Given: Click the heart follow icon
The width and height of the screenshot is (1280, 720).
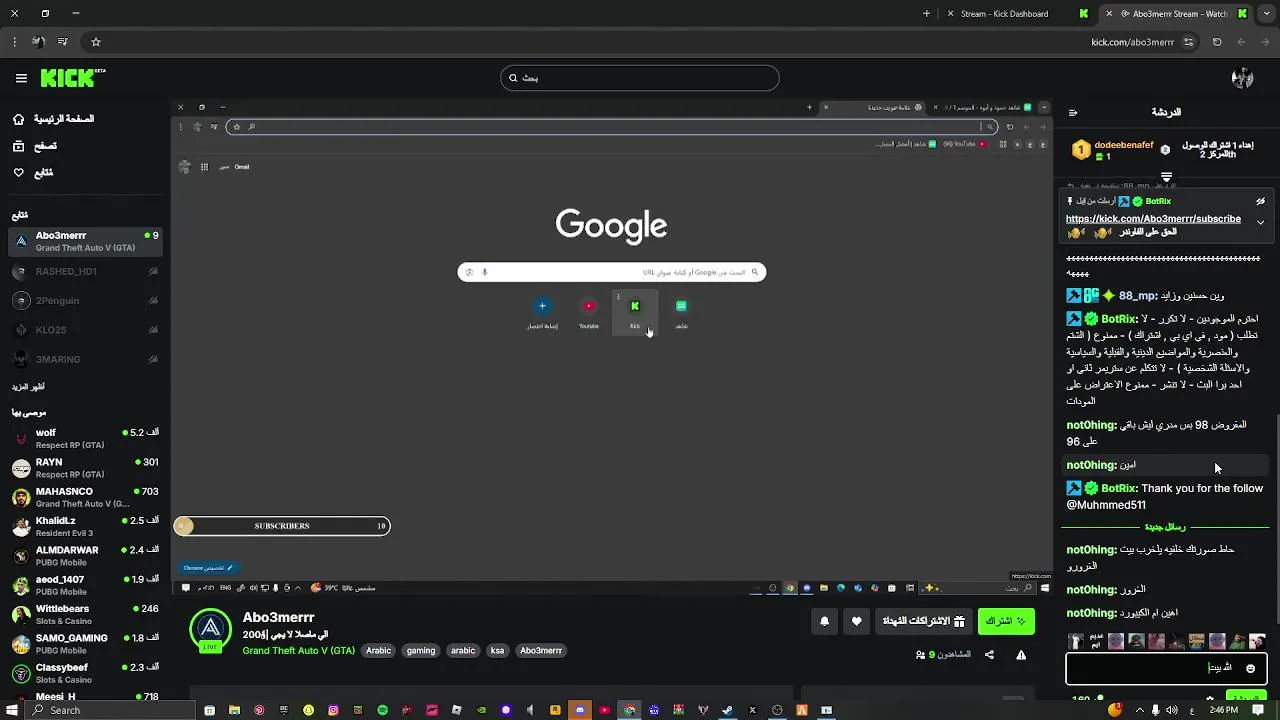Looking at the screenshot, I should pos(856,621).
